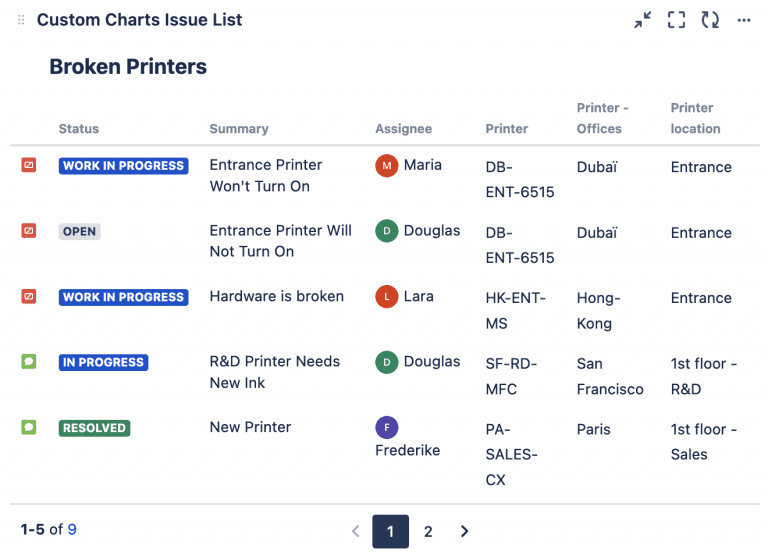Click issue type icon for New Printer row

(29, 427)
